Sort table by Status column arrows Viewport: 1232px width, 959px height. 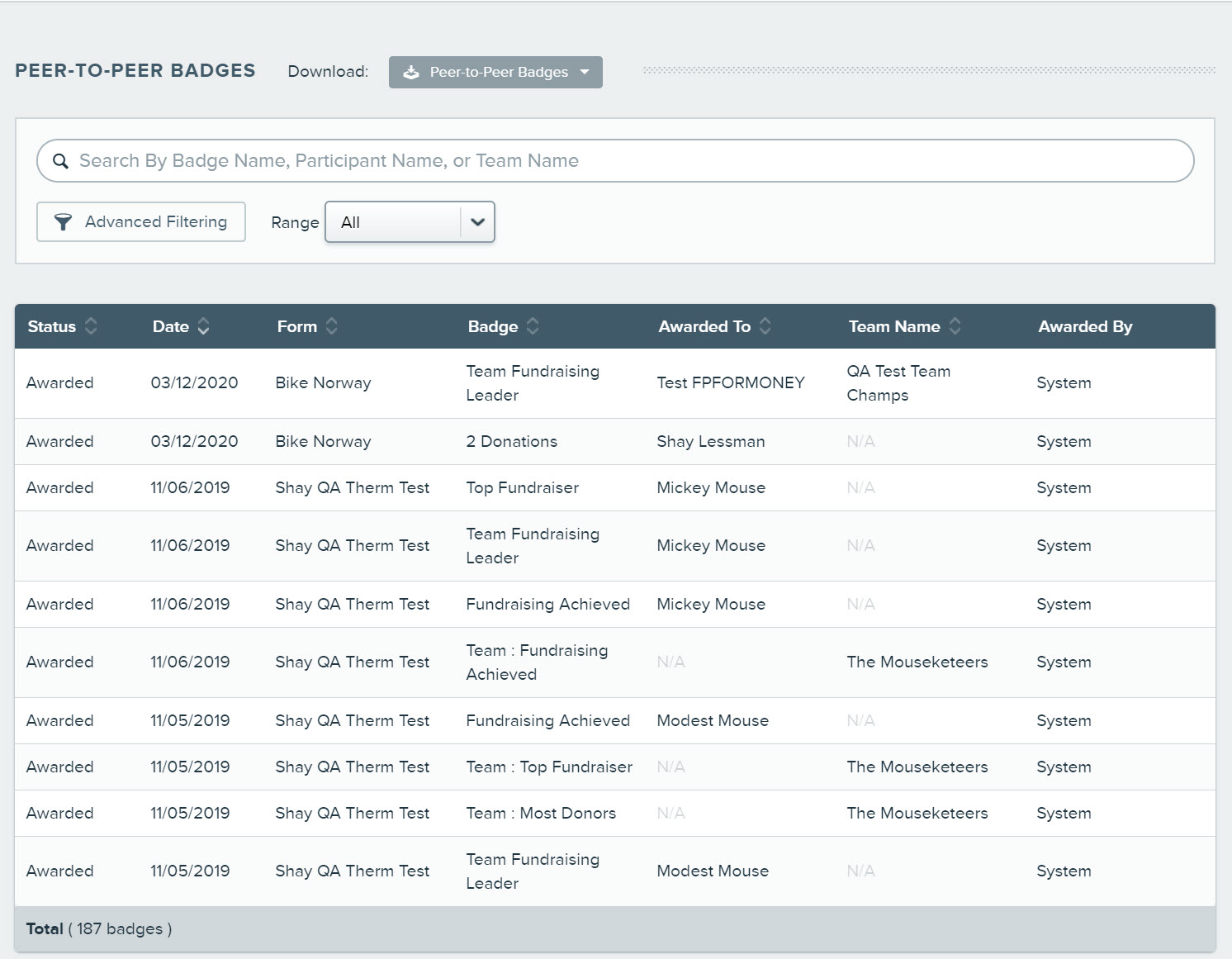click(91, 326)
